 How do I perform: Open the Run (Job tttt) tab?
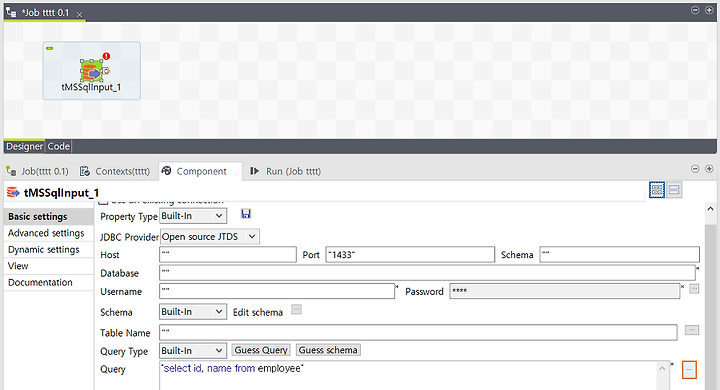click(286, 171)
